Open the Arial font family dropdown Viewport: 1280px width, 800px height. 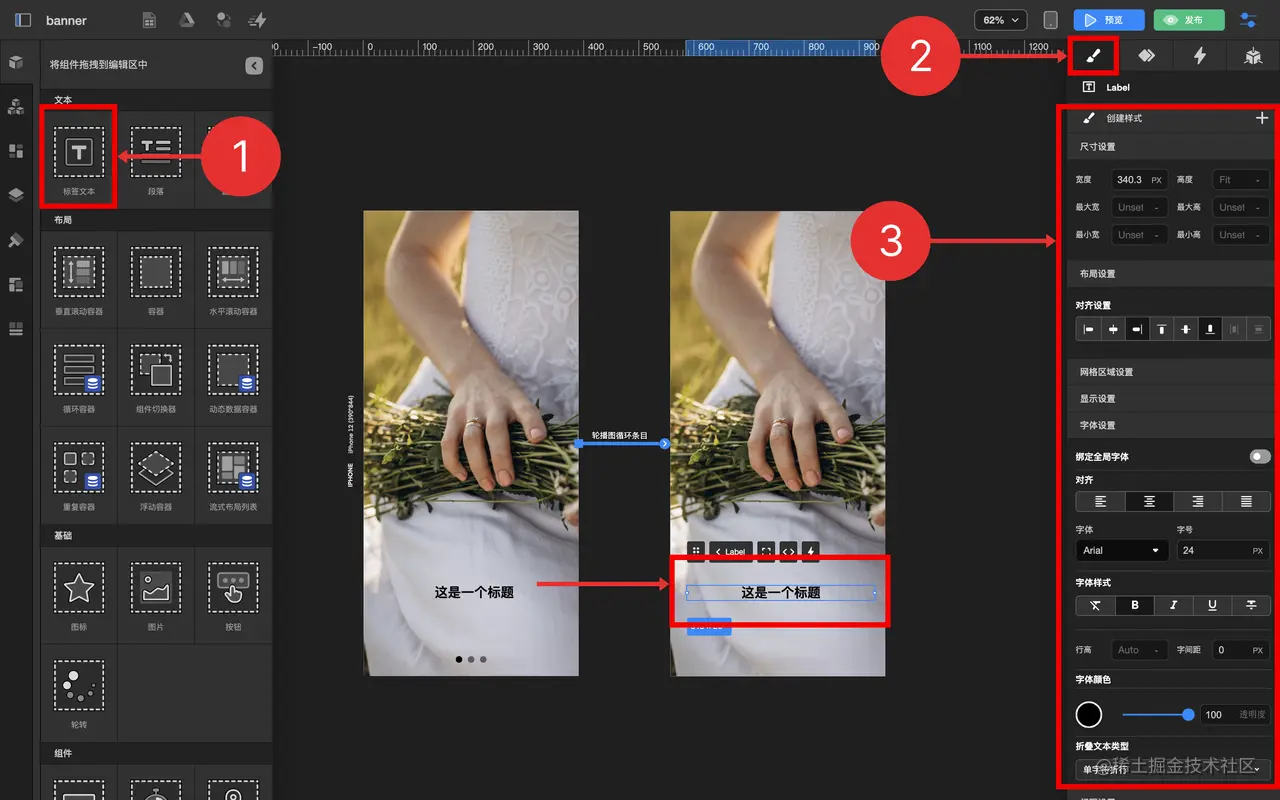[1122, 550]
